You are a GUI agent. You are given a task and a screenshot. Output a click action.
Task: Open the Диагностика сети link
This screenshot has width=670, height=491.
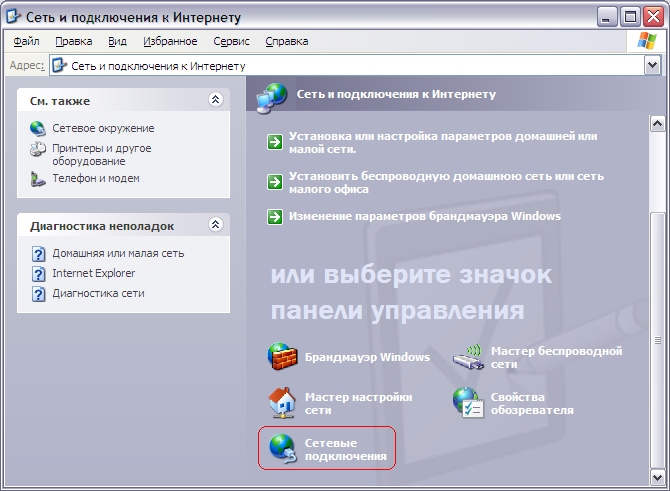pyautogui.click(x=98, y=294)
